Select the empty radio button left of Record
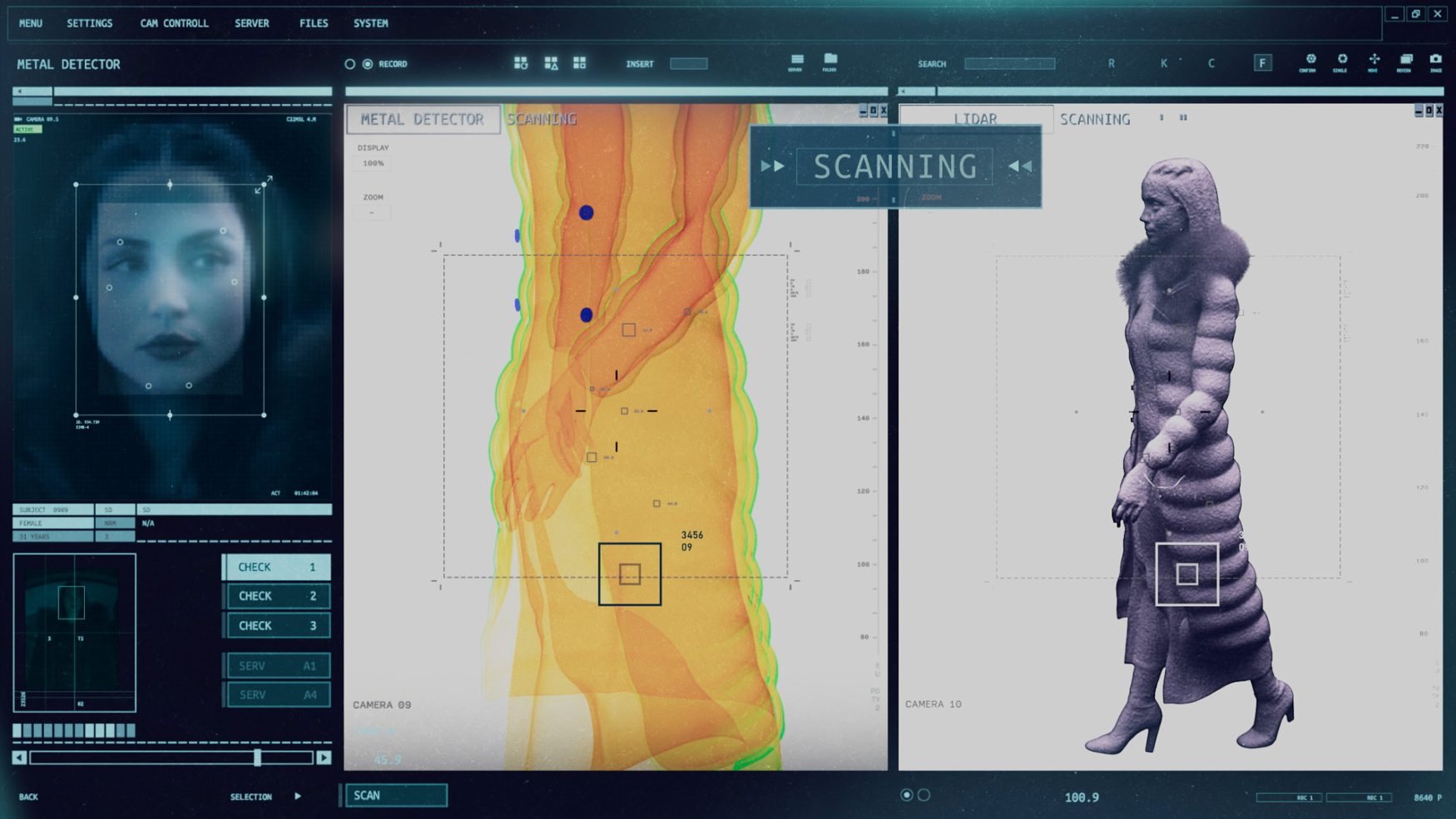 click(350, 64)
